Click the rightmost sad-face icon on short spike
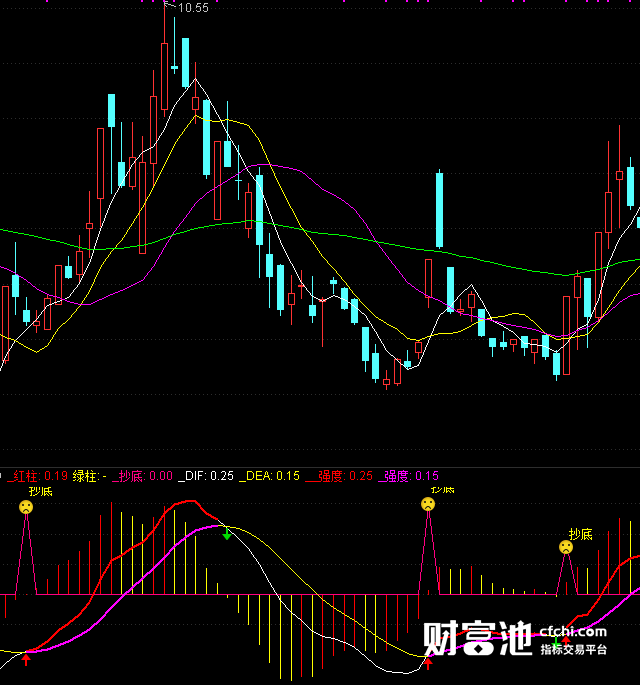The height and width of the screenshot is (685, 640). (566, 547)
